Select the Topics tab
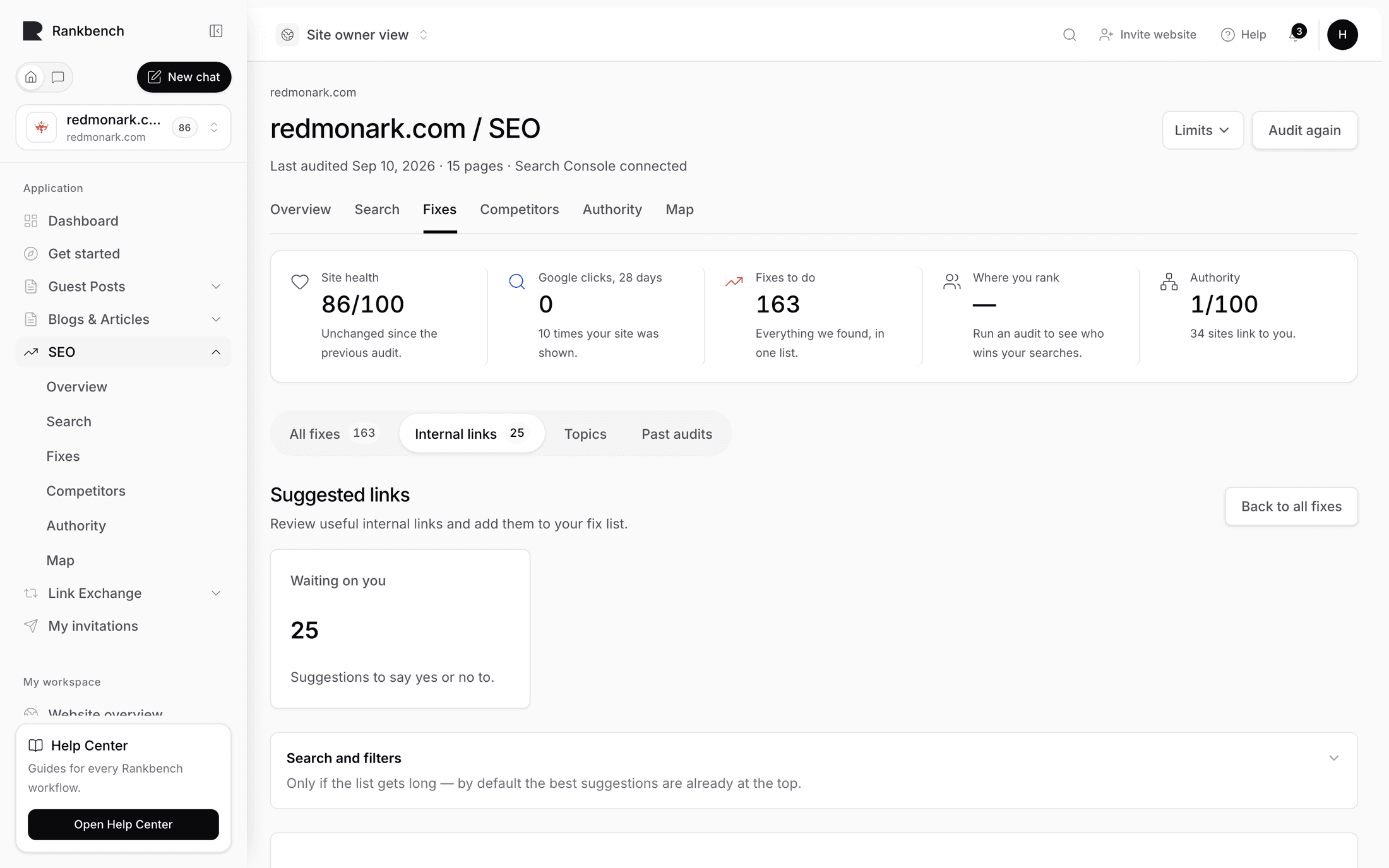This screenshot has height=868, width=1389. pos(585,434)
